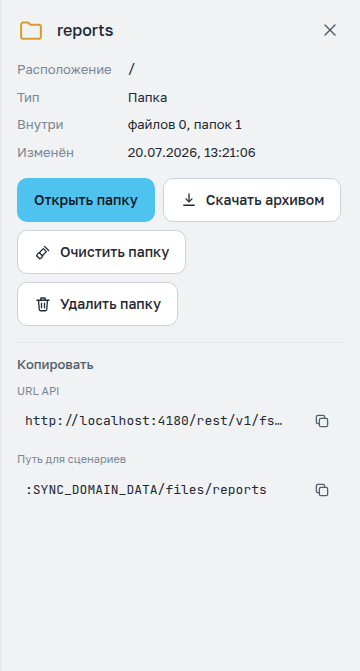
Task: Click the Тип label
Action: [28, 98]
